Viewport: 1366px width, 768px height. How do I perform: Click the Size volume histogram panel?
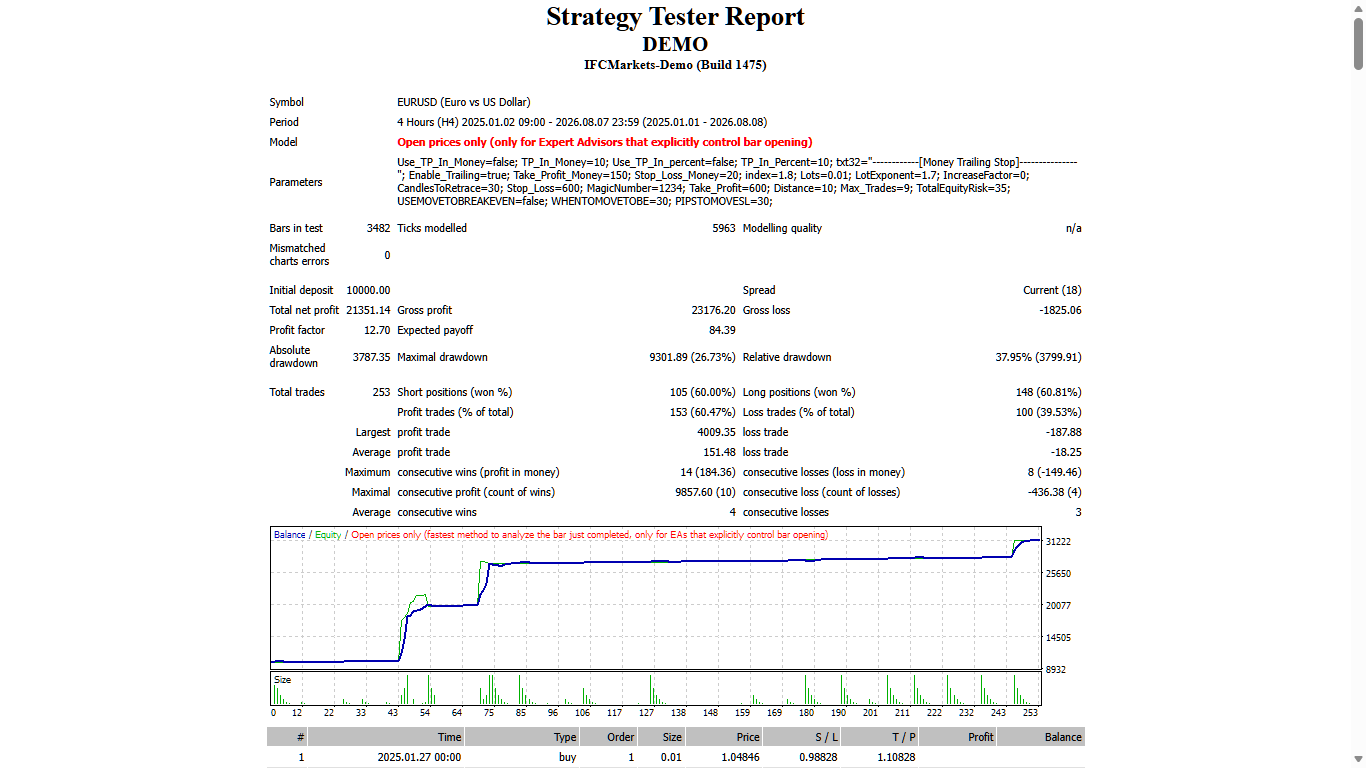[x=655, y=689]
